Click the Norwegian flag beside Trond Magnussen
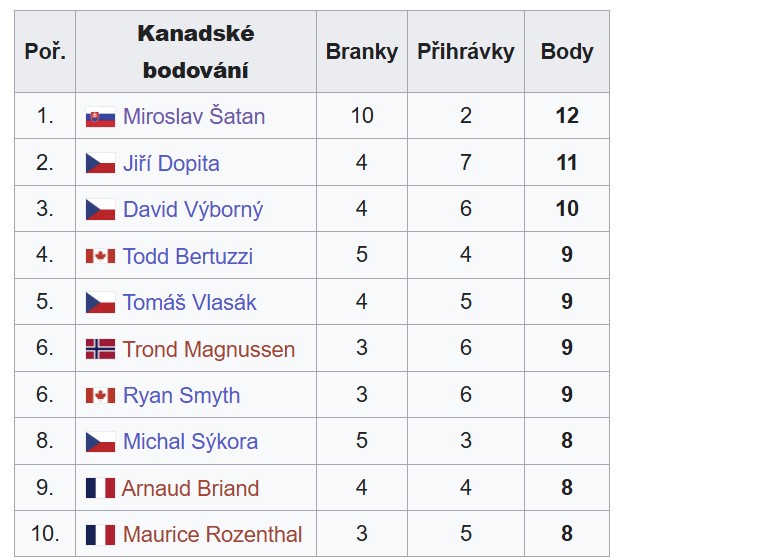760x559 pixels. [100, 349]
